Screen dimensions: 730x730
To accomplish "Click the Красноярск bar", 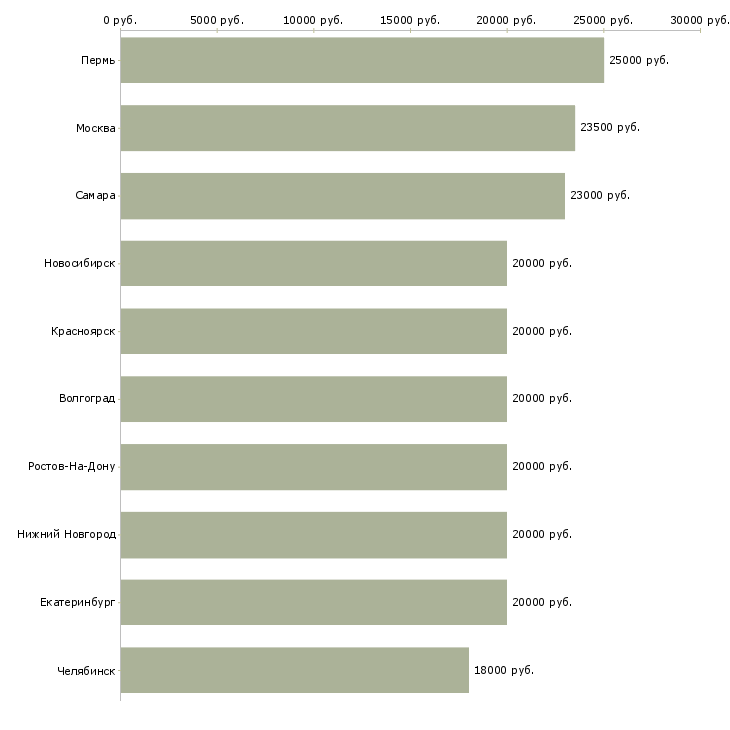I will pyautogui.click(x=314, y=331).
